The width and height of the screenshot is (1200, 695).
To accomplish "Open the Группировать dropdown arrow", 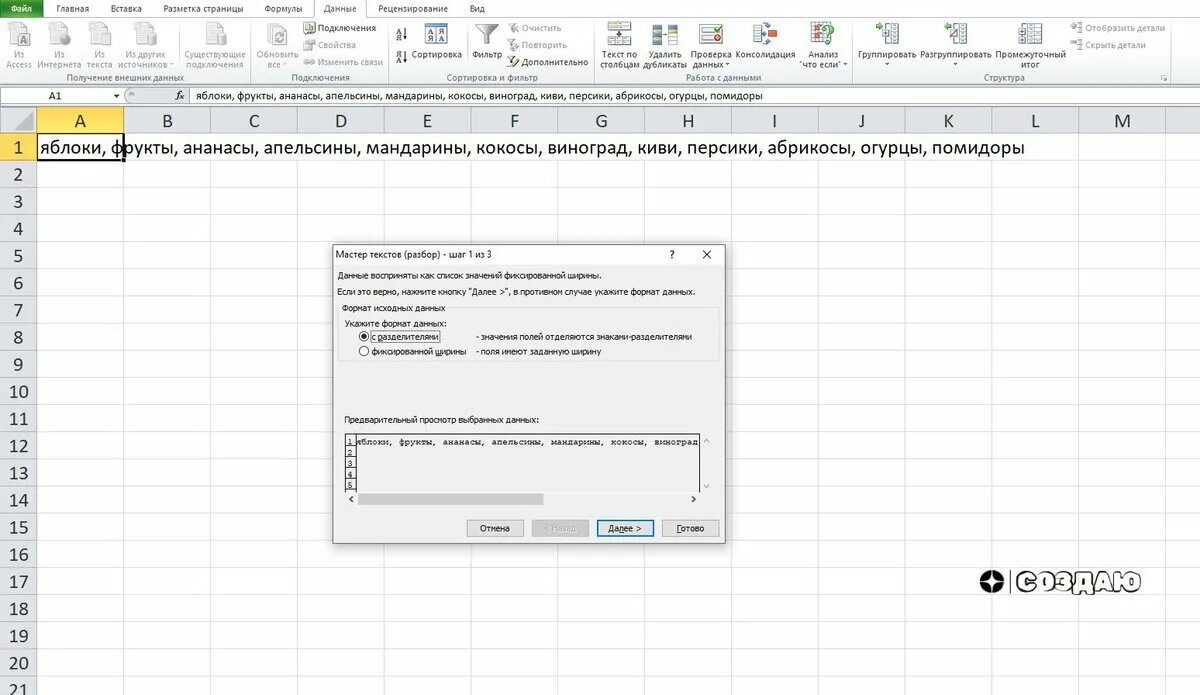I will [x=887, y=65].
